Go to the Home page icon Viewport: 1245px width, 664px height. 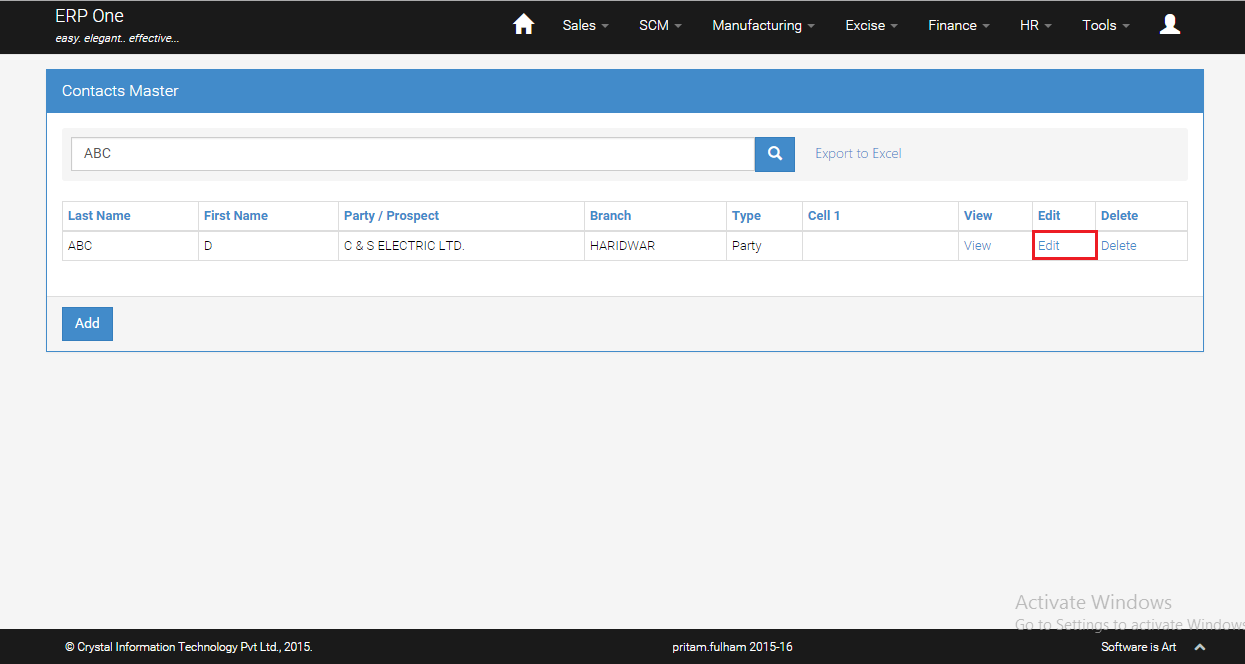click(x=523, y=25)
